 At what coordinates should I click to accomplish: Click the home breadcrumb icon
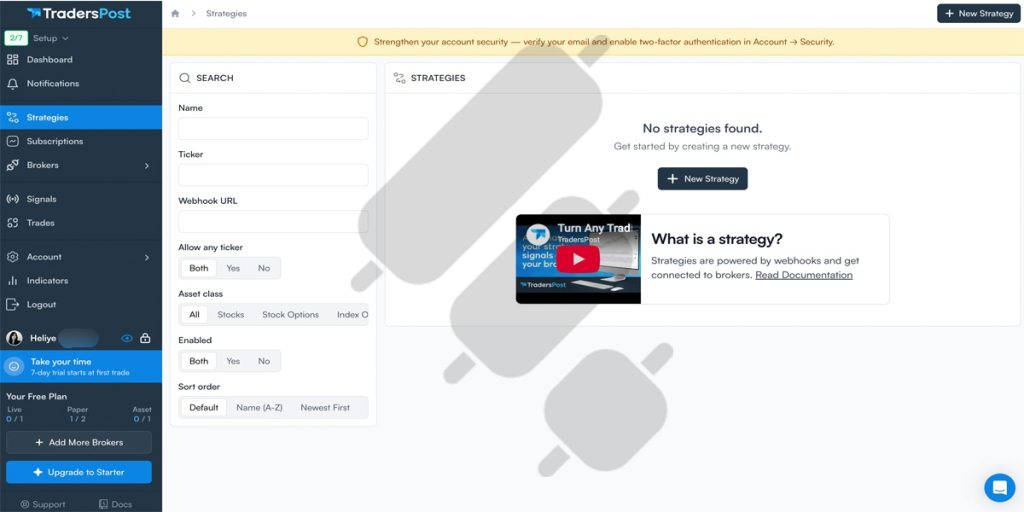click(x=175, y=13)
